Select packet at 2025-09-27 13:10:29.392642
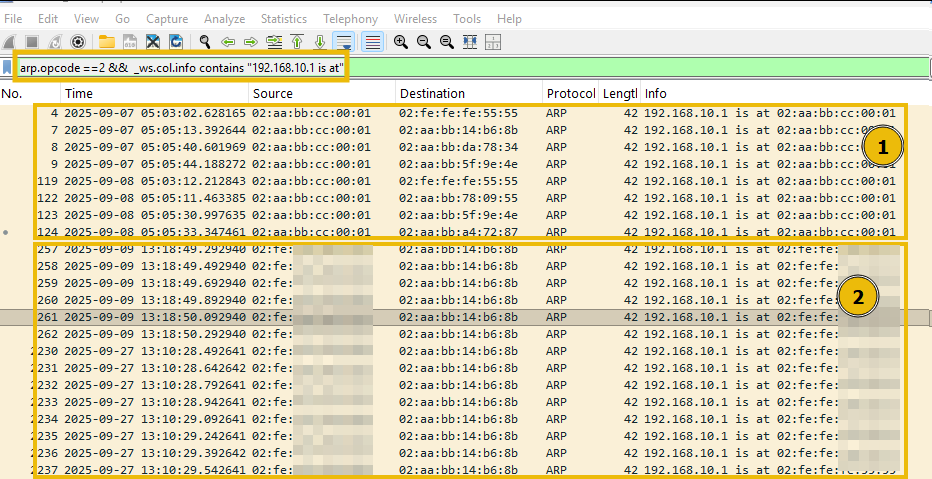Screen dimensions: 932x479 466,453
